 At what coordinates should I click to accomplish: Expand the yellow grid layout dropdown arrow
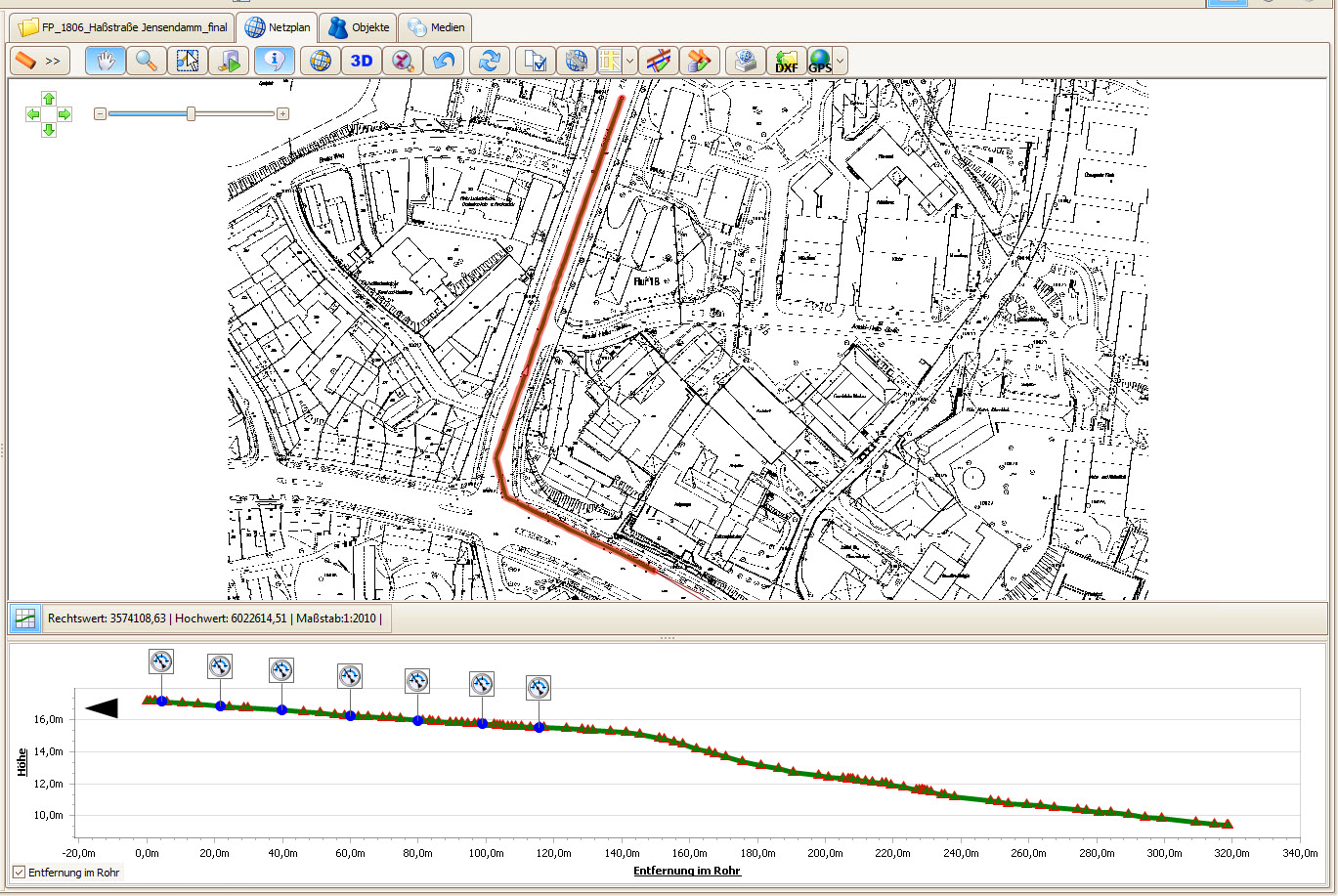630,61
